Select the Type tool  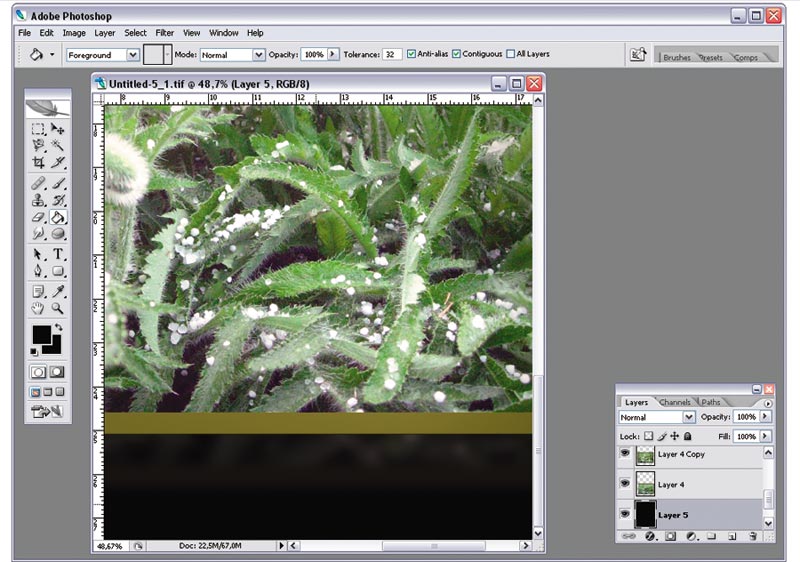tap(58, 253)
